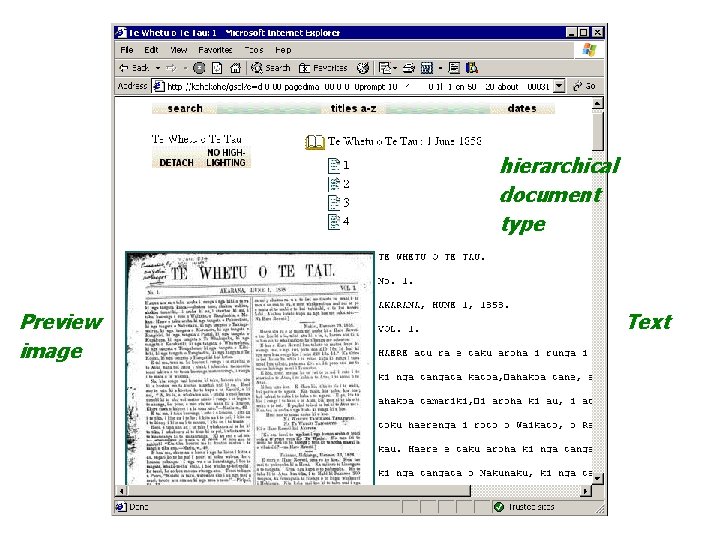The image size is (720, 540).
Task: Click the Forward arrow button
Action: click(171, 68)
